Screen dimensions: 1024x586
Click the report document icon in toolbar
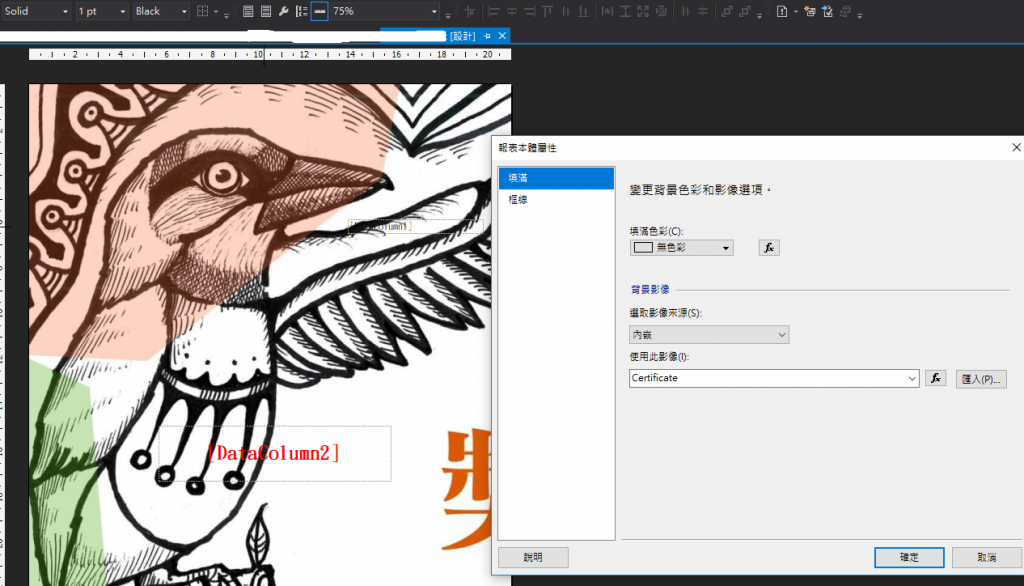coord(782,11)
